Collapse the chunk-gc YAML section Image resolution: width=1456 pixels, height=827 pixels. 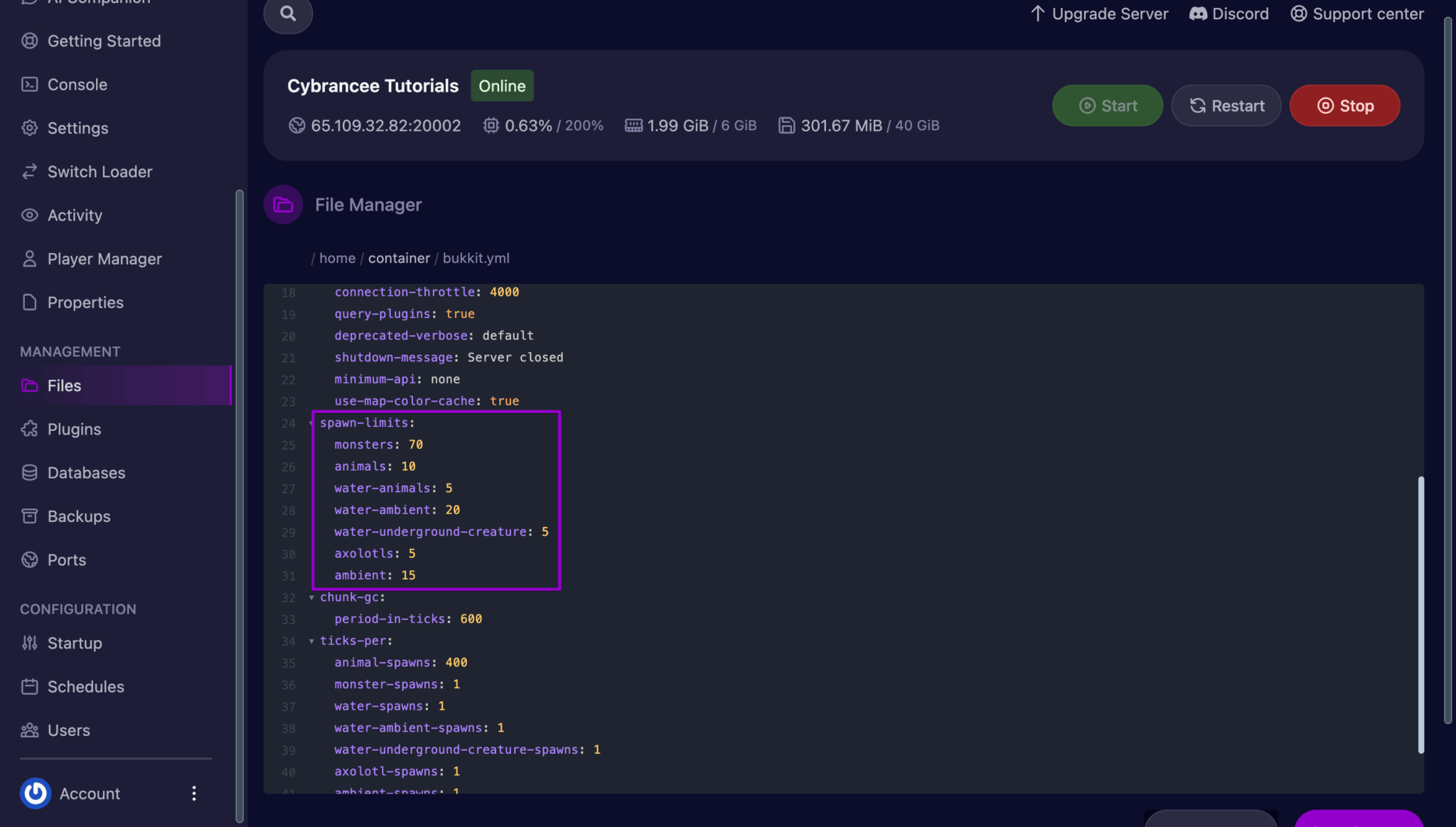pos(311,597)
